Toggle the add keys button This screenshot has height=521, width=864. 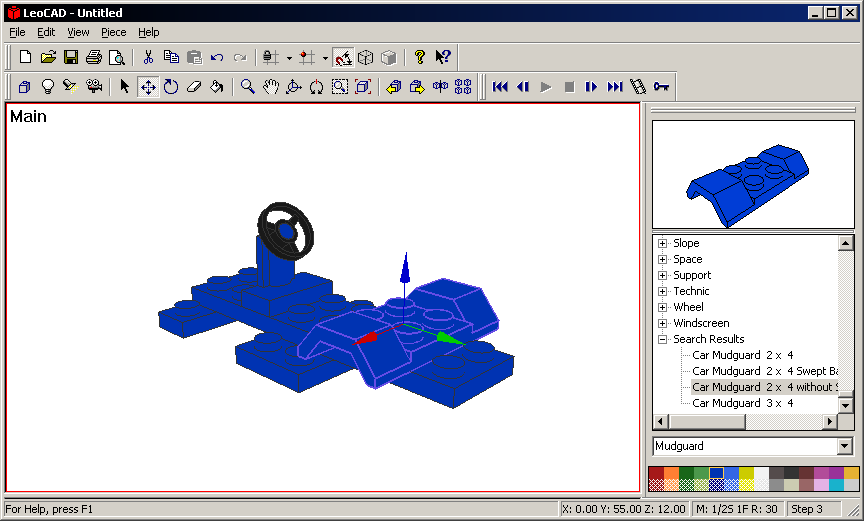[661, 87]
